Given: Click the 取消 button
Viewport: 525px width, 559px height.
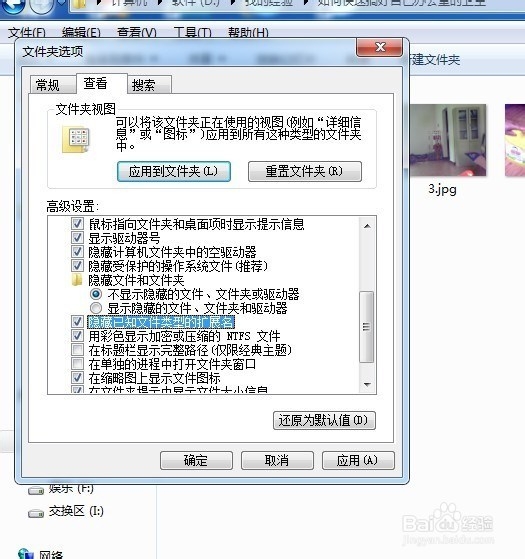Looking at the screenshot, I should (277, 460).
